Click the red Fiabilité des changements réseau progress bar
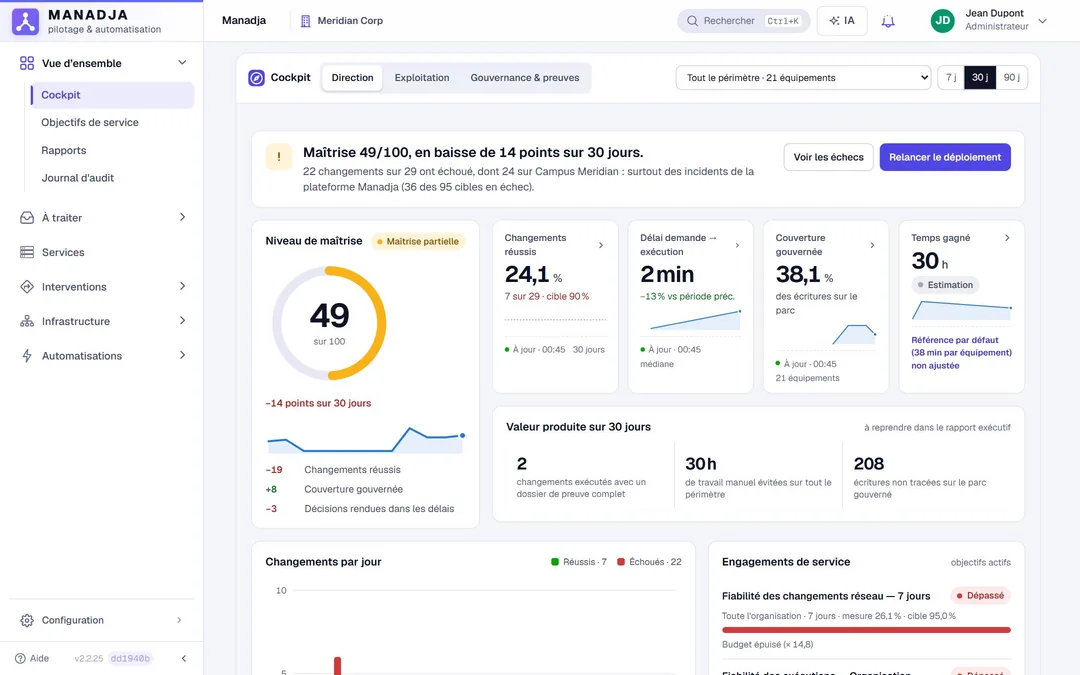 coord(866,630)
